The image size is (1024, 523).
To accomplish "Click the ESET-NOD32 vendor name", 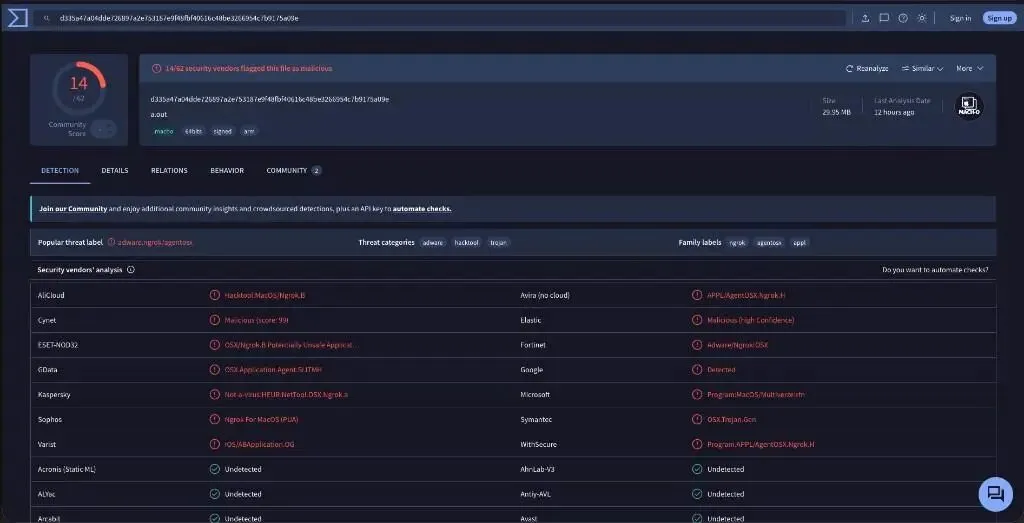I will coord(58,345).
